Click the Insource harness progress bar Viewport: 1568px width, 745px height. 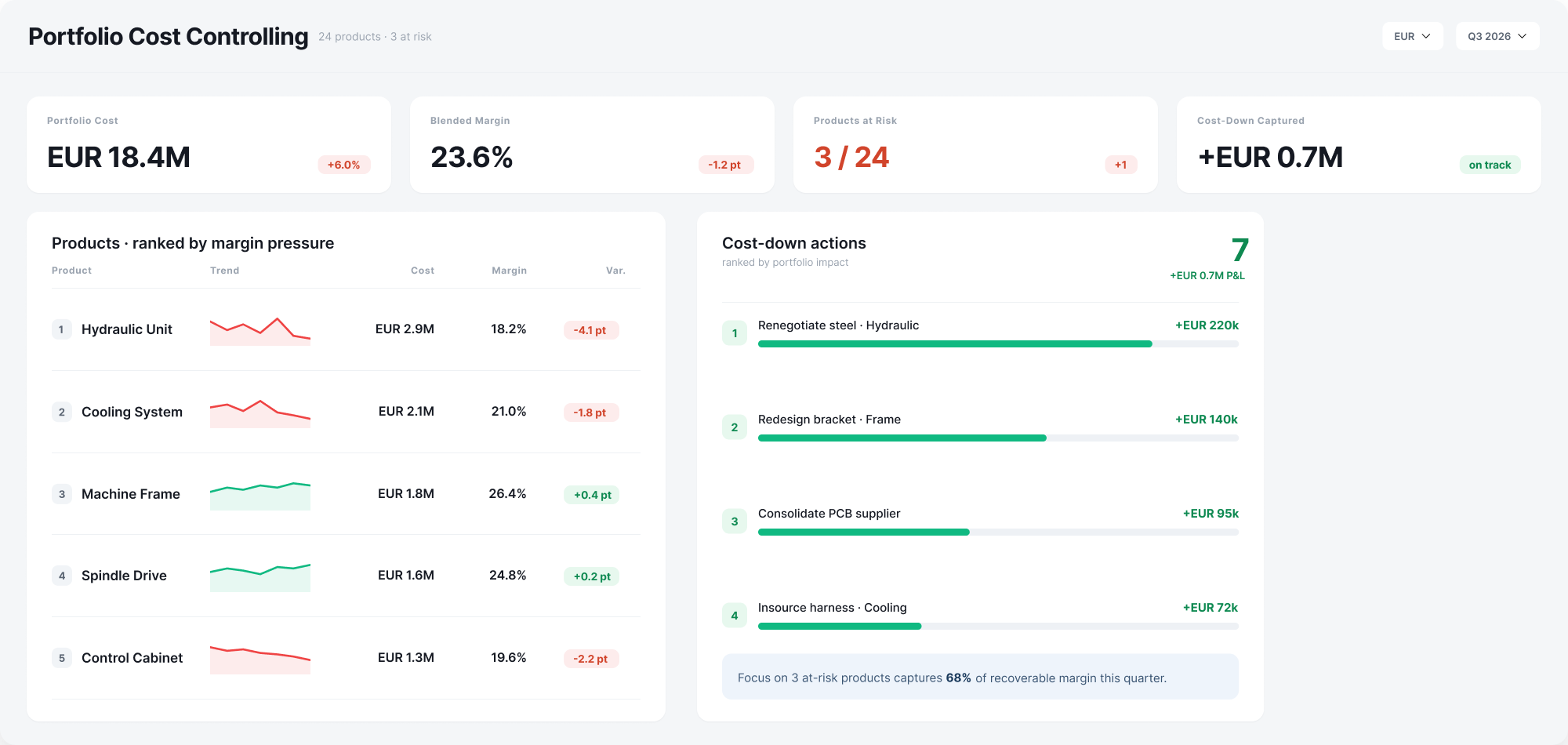(x=998, y=627)
